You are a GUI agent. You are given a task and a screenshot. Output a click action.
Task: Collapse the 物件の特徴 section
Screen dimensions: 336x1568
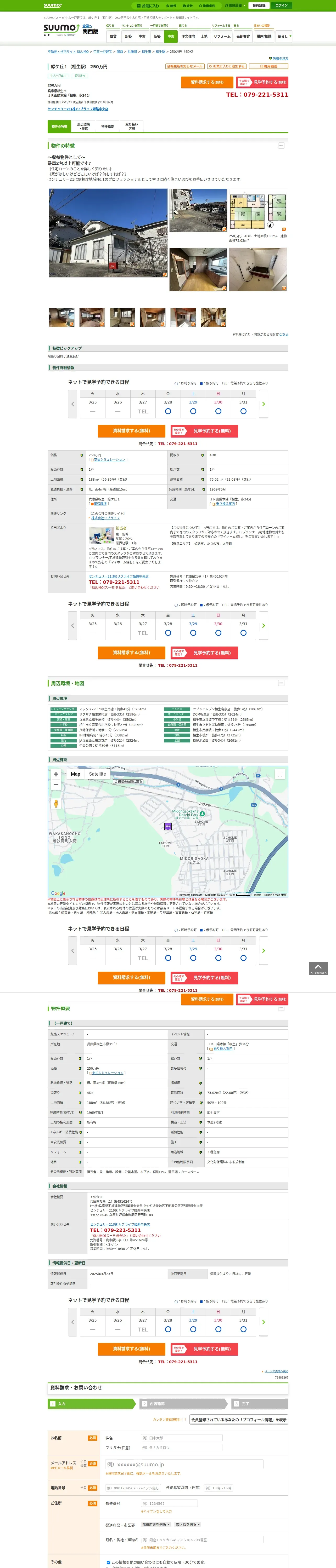(281, 146)
